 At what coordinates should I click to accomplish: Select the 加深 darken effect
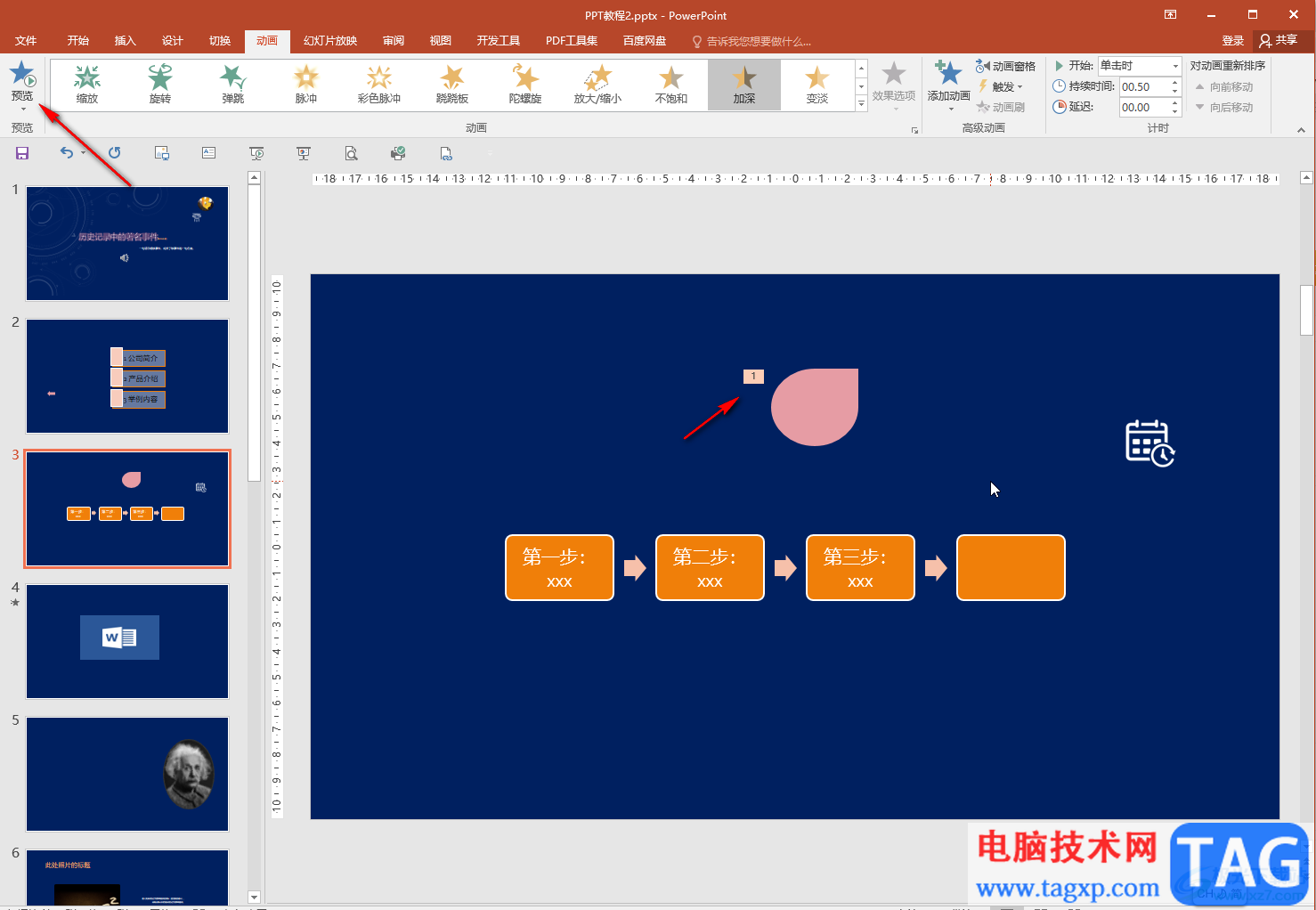pos(744,85)
